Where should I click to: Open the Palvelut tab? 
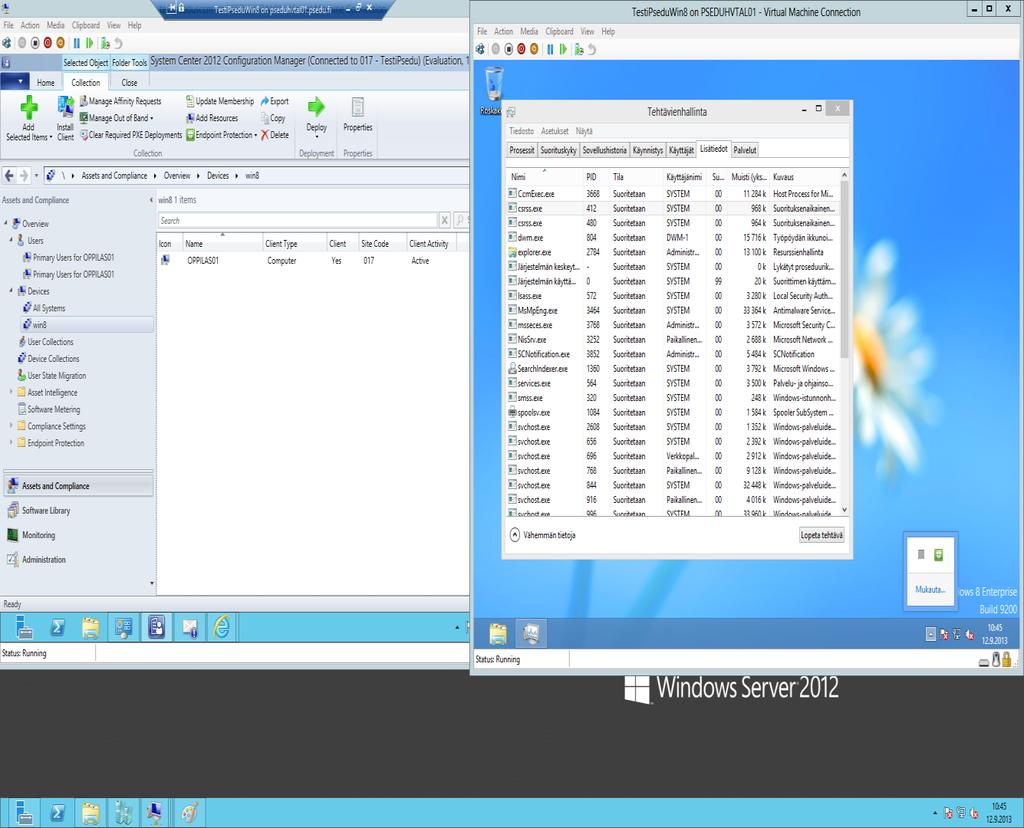[744, 150]
